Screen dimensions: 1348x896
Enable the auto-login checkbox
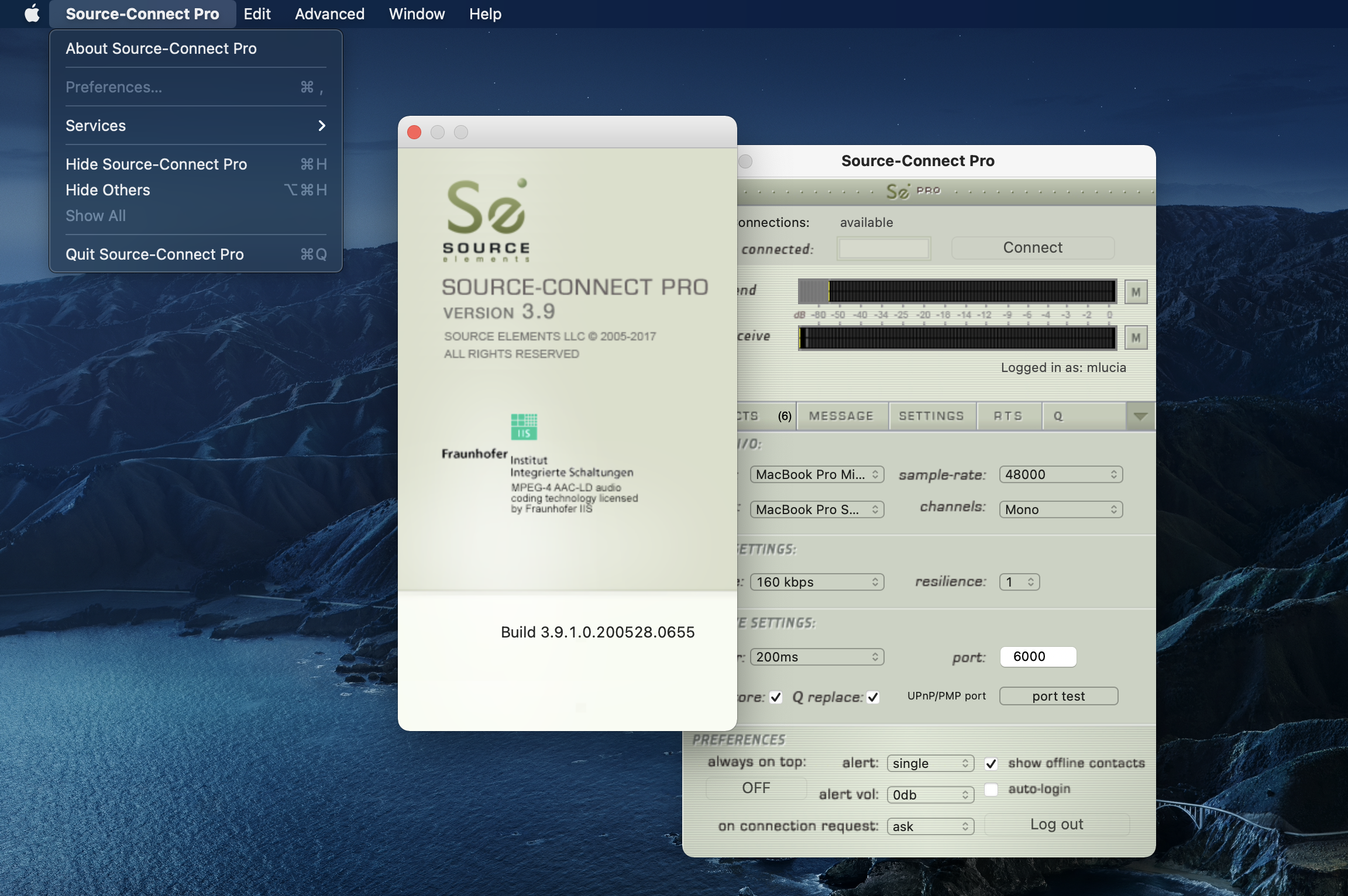[991, 789]
